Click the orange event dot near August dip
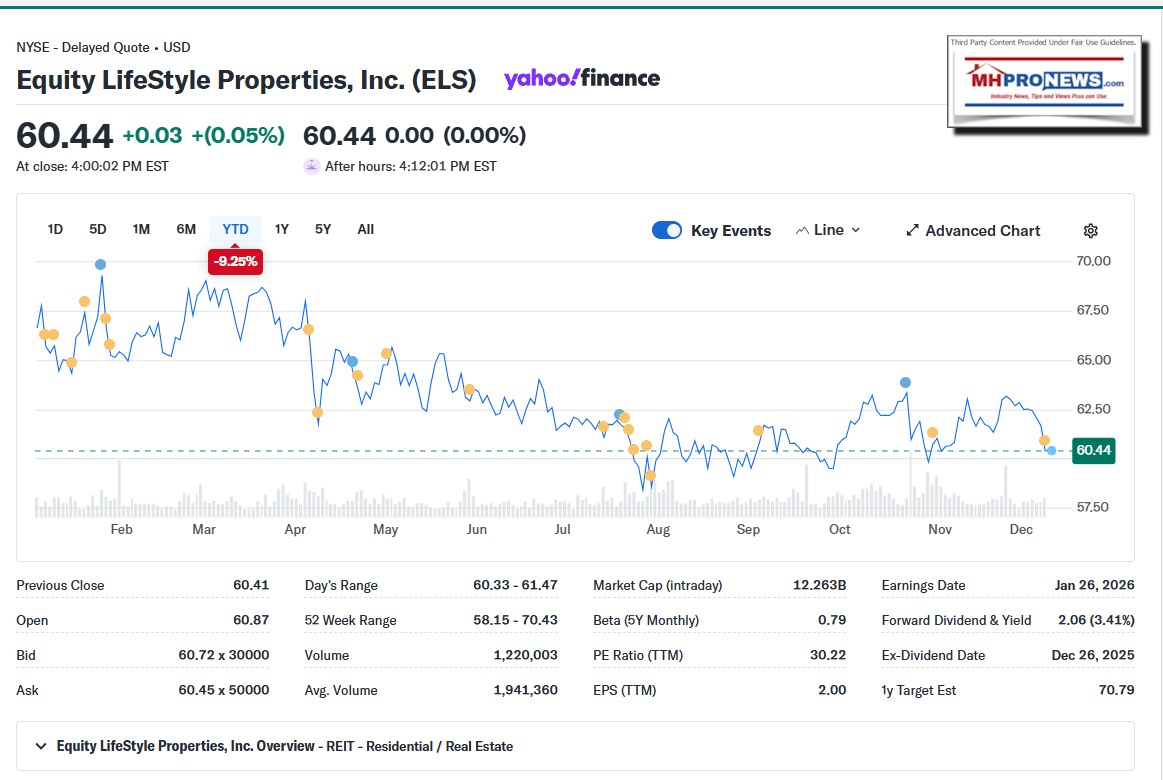The height and width of the screenshot is (780, 1163). coord(650,477)
